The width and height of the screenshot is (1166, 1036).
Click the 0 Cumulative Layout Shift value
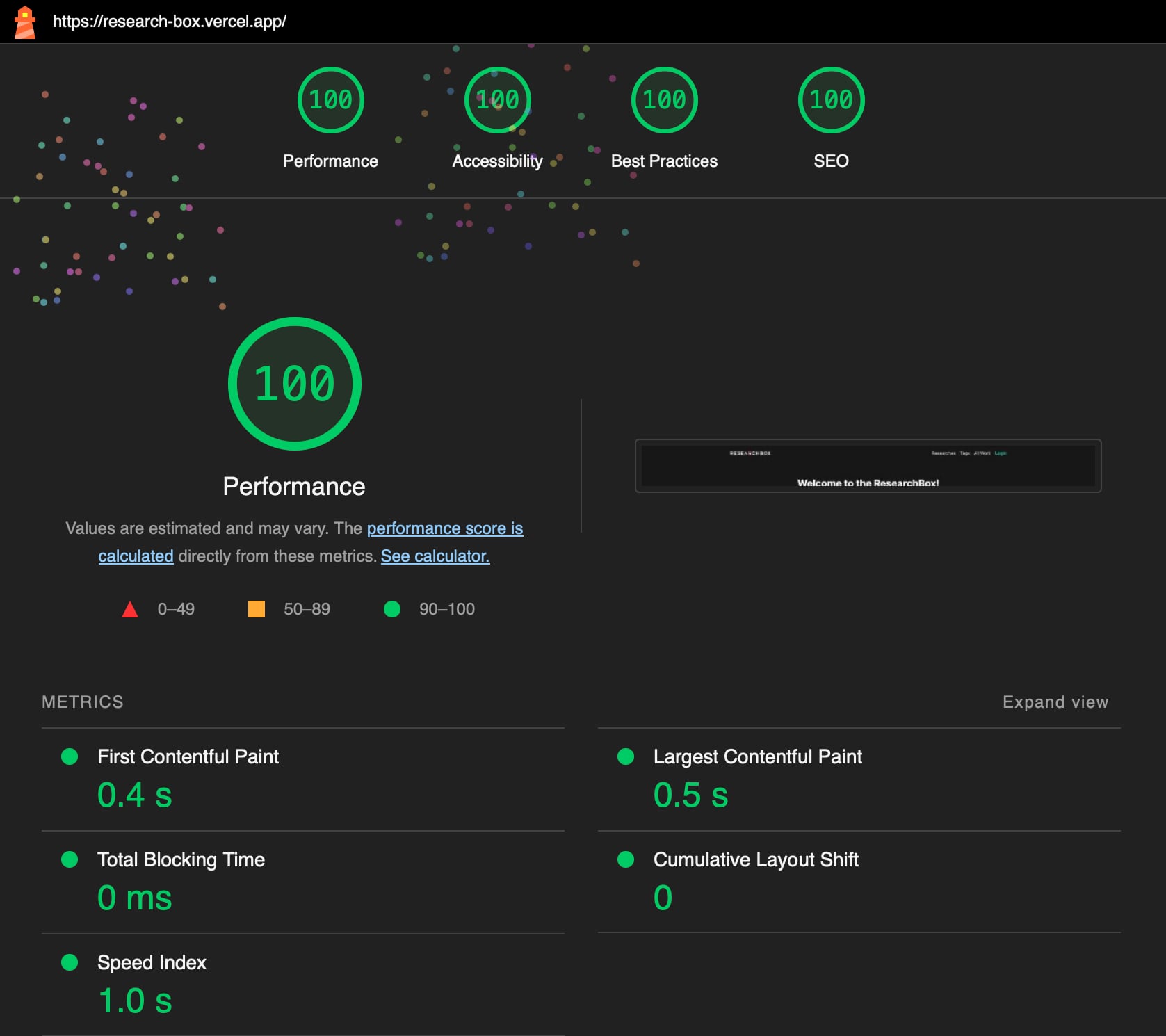coord(663,898)
